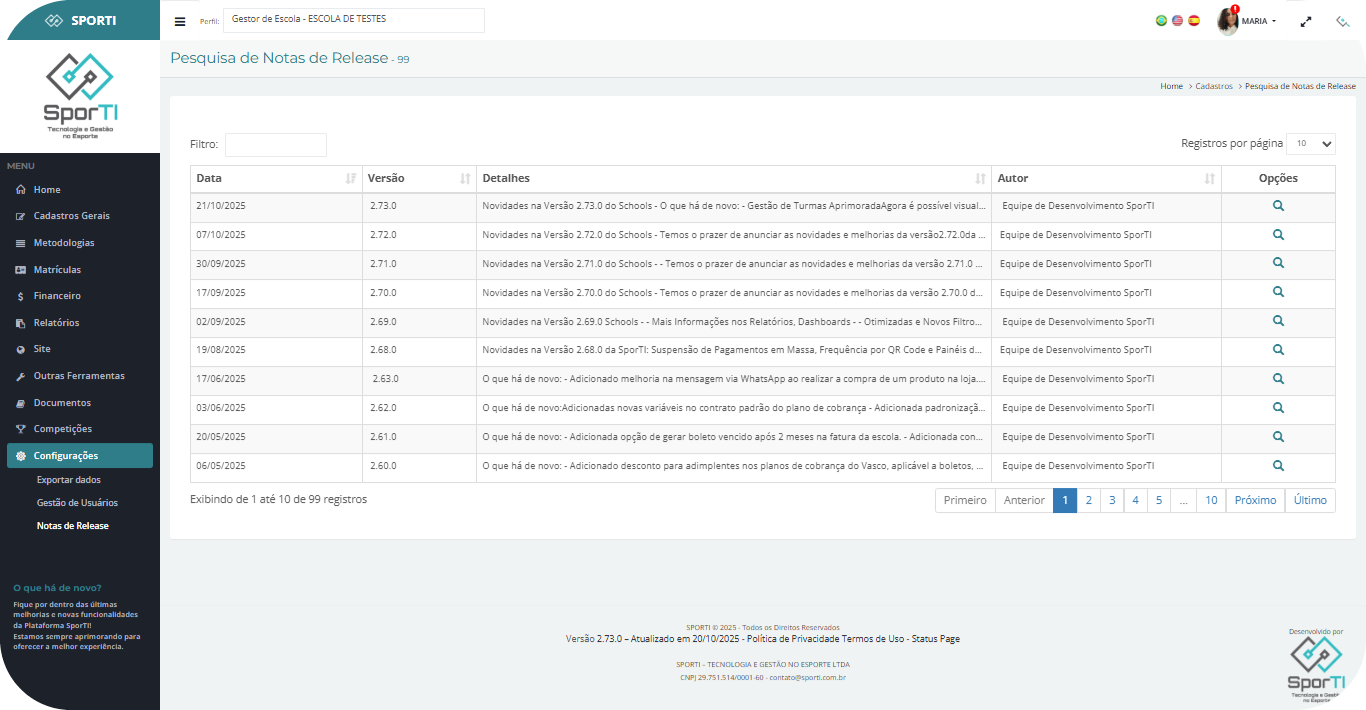Open the Registros por página dropdown
The height and width of the screenshot is (710, 1366).
(1310, 144)
